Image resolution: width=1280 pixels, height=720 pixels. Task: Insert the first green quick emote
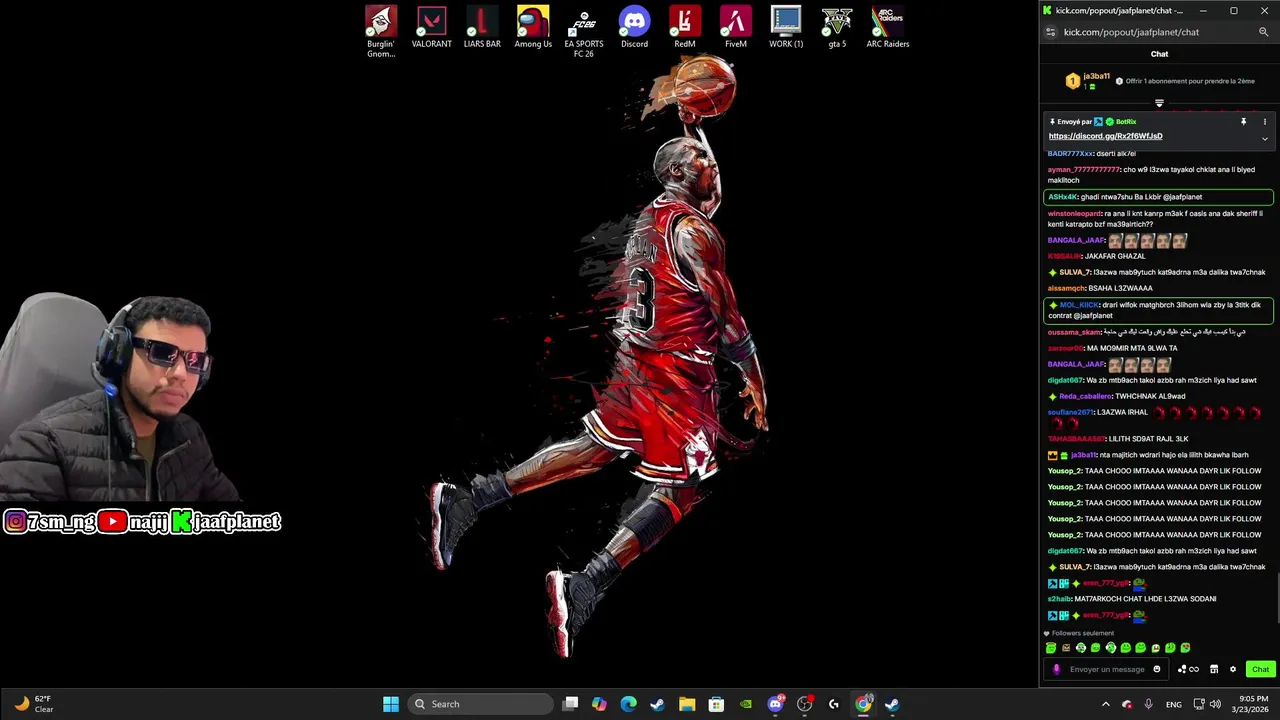tap(1051, 648)
